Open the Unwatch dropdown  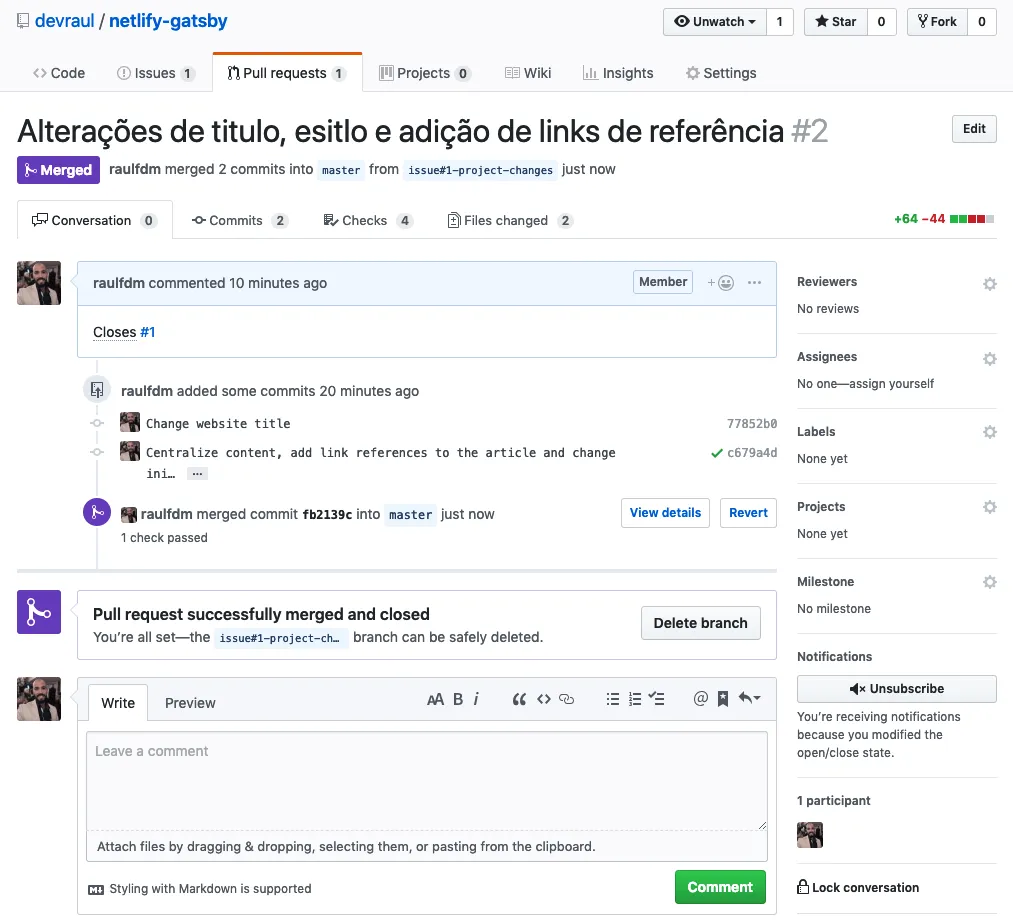point(715,22)
